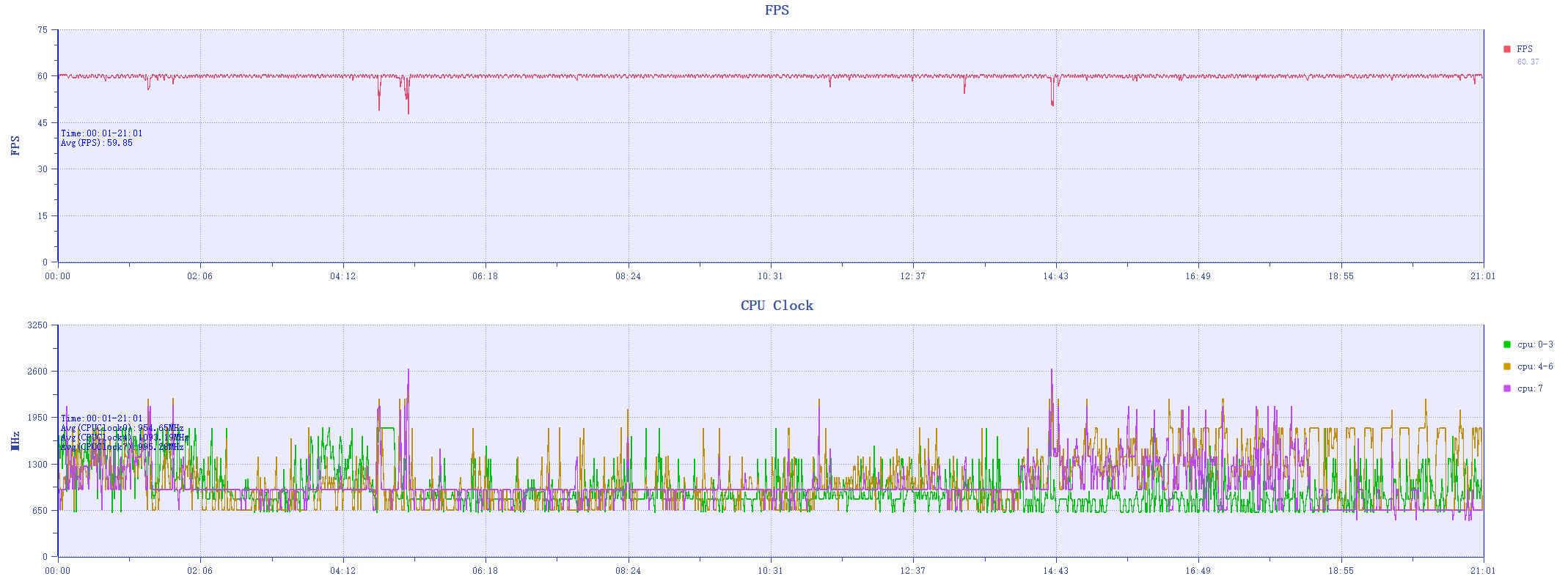Click the FPS chart title

[777, 10]
